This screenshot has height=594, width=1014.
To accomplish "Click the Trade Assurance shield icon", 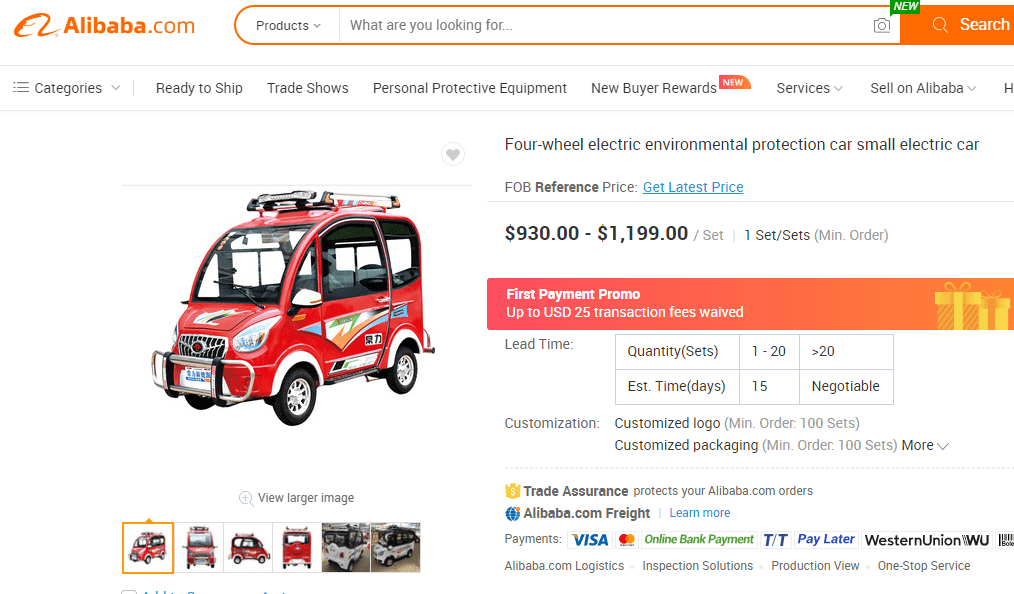I will [x=513, y=491].
